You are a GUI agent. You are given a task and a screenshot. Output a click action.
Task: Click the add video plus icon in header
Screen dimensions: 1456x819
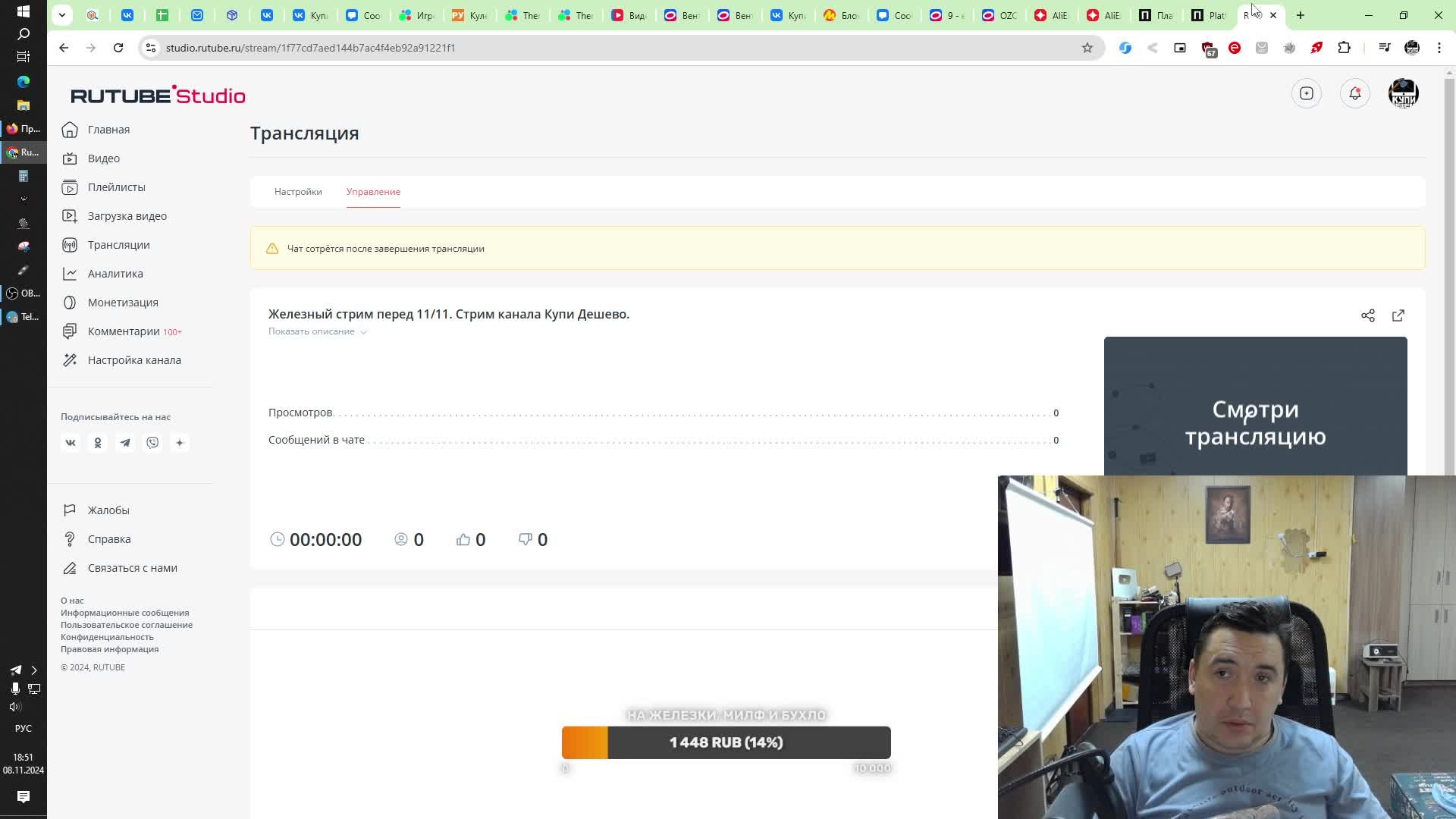(x=1306, y=93)
